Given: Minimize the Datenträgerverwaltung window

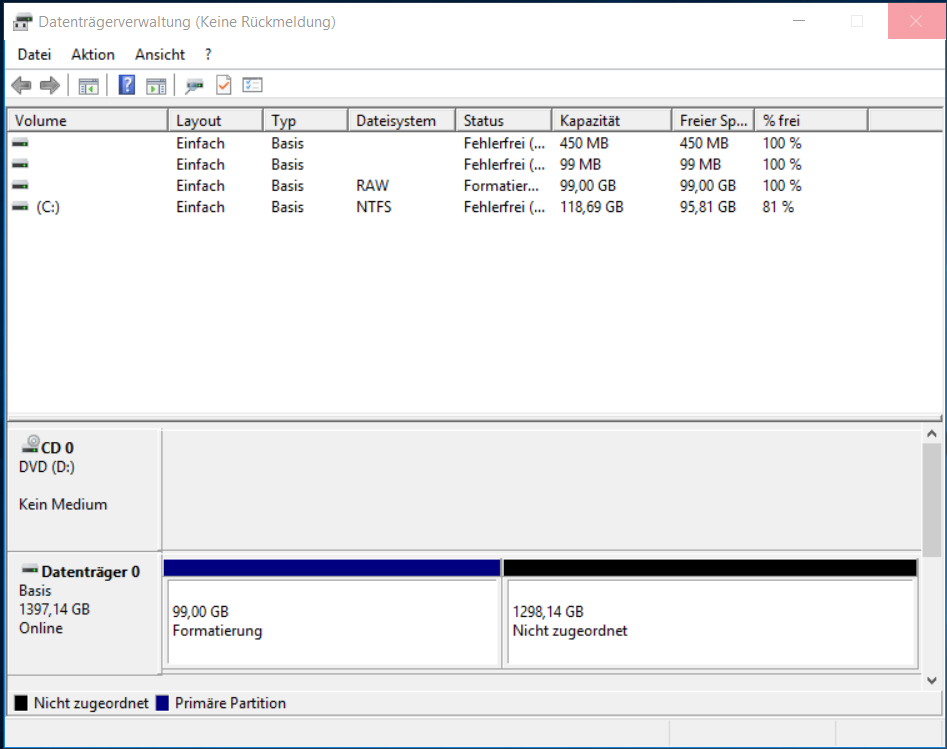Looking at the screenshot, I should pyautogui.click(x=799, y=21).
